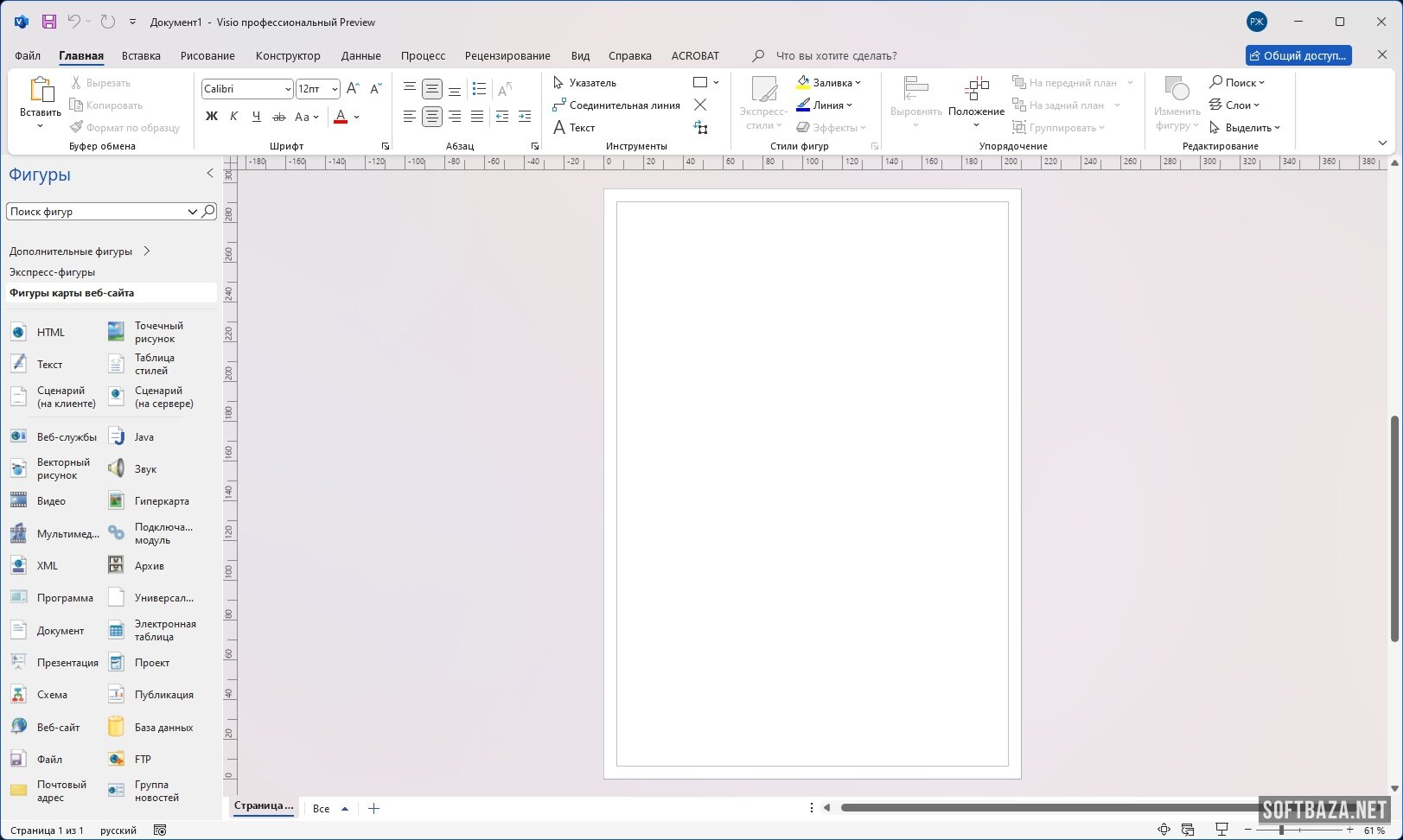Select the Java shape in stencil
The height and width of the screenshot is (840, 1403).
tap(143, 437)
